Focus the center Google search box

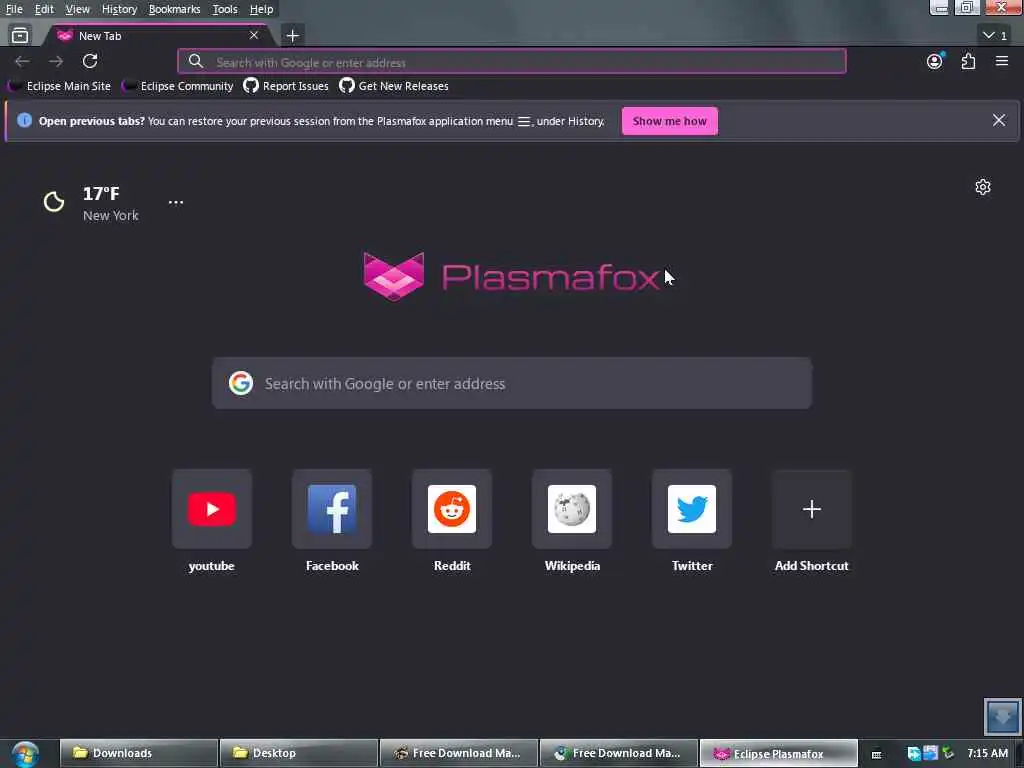512,383
